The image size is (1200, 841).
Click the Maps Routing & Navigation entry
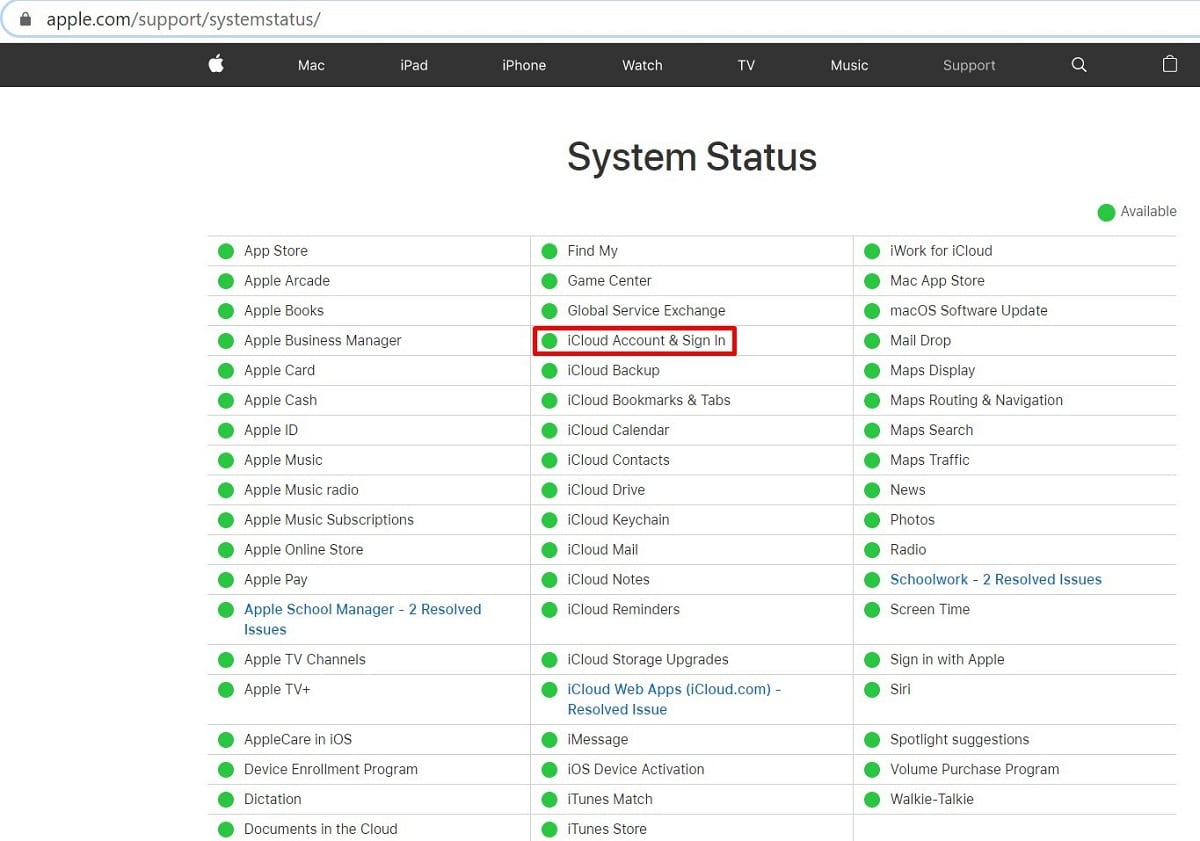tap(977, 400)
